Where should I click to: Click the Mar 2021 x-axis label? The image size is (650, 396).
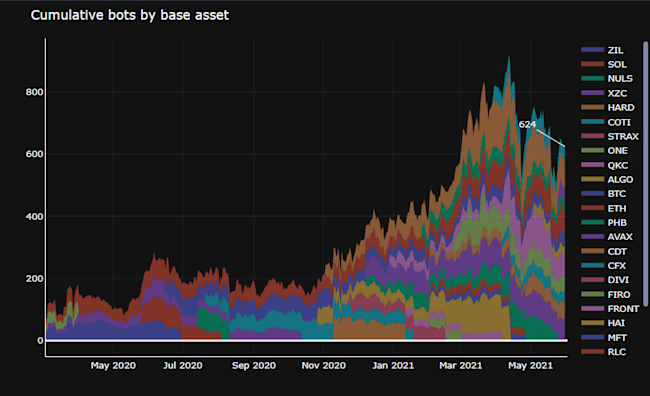461,365
